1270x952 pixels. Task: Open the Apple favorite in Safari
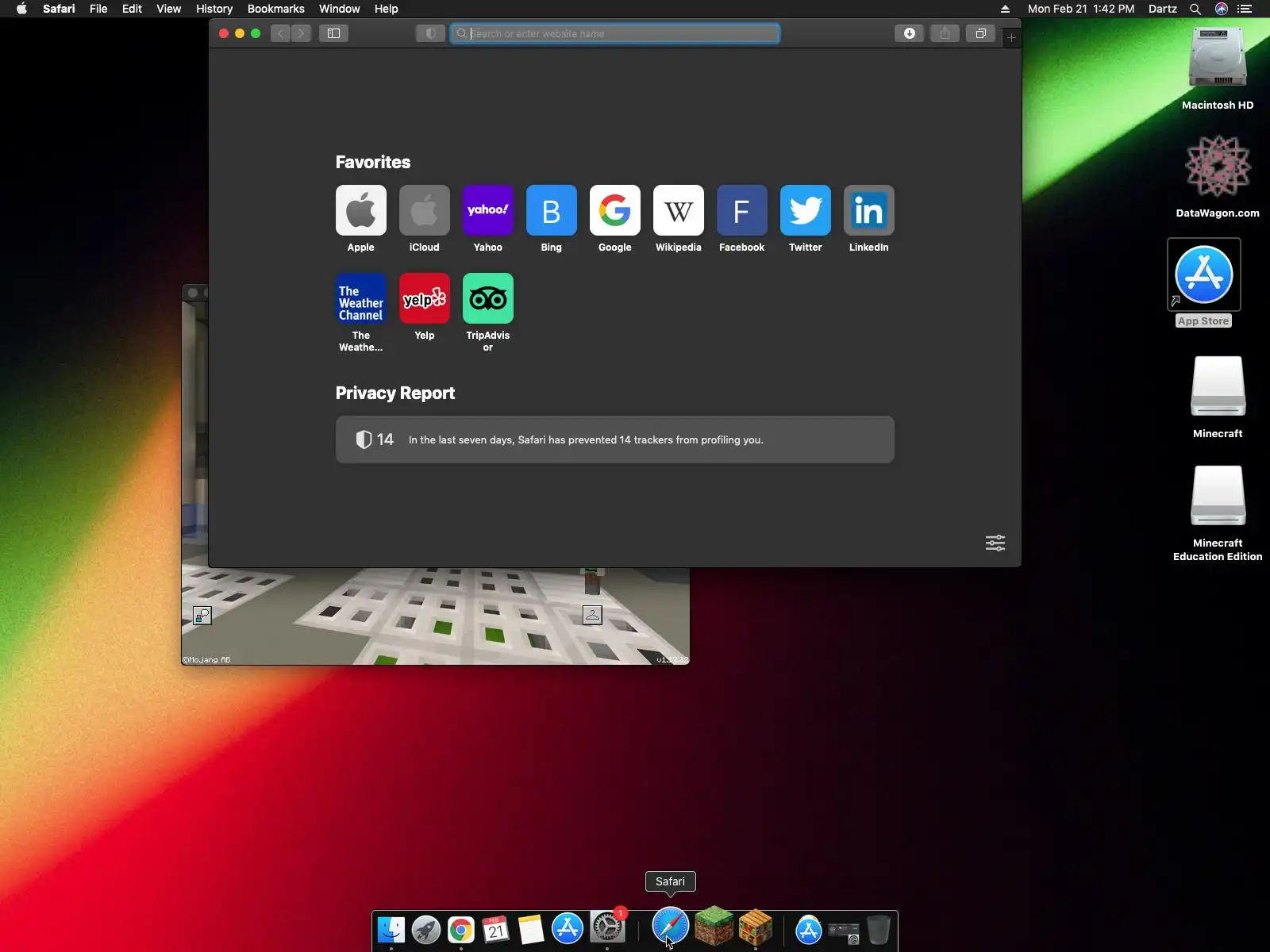click(x=361, y=210)
